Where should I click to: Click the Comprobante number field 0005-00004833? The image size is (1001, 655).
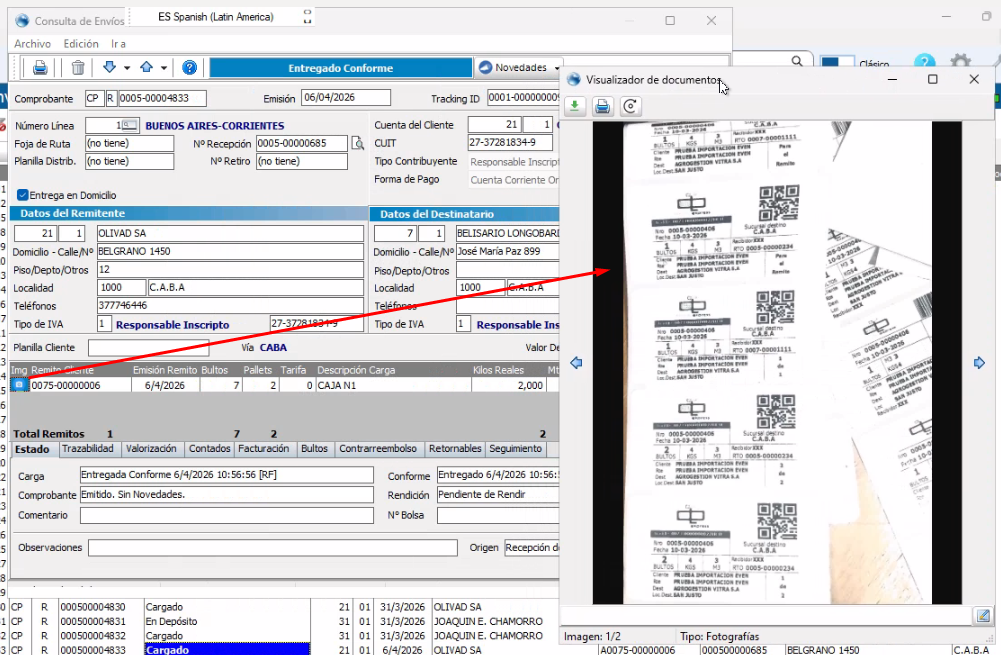pos(162,98)
